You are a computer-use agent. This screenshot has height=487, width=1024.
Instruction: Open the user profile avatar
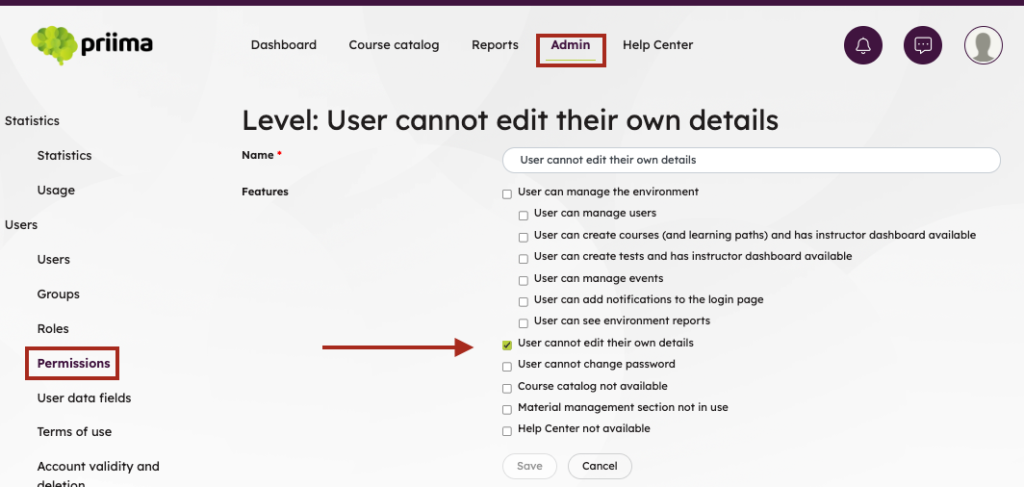(983, 45)
